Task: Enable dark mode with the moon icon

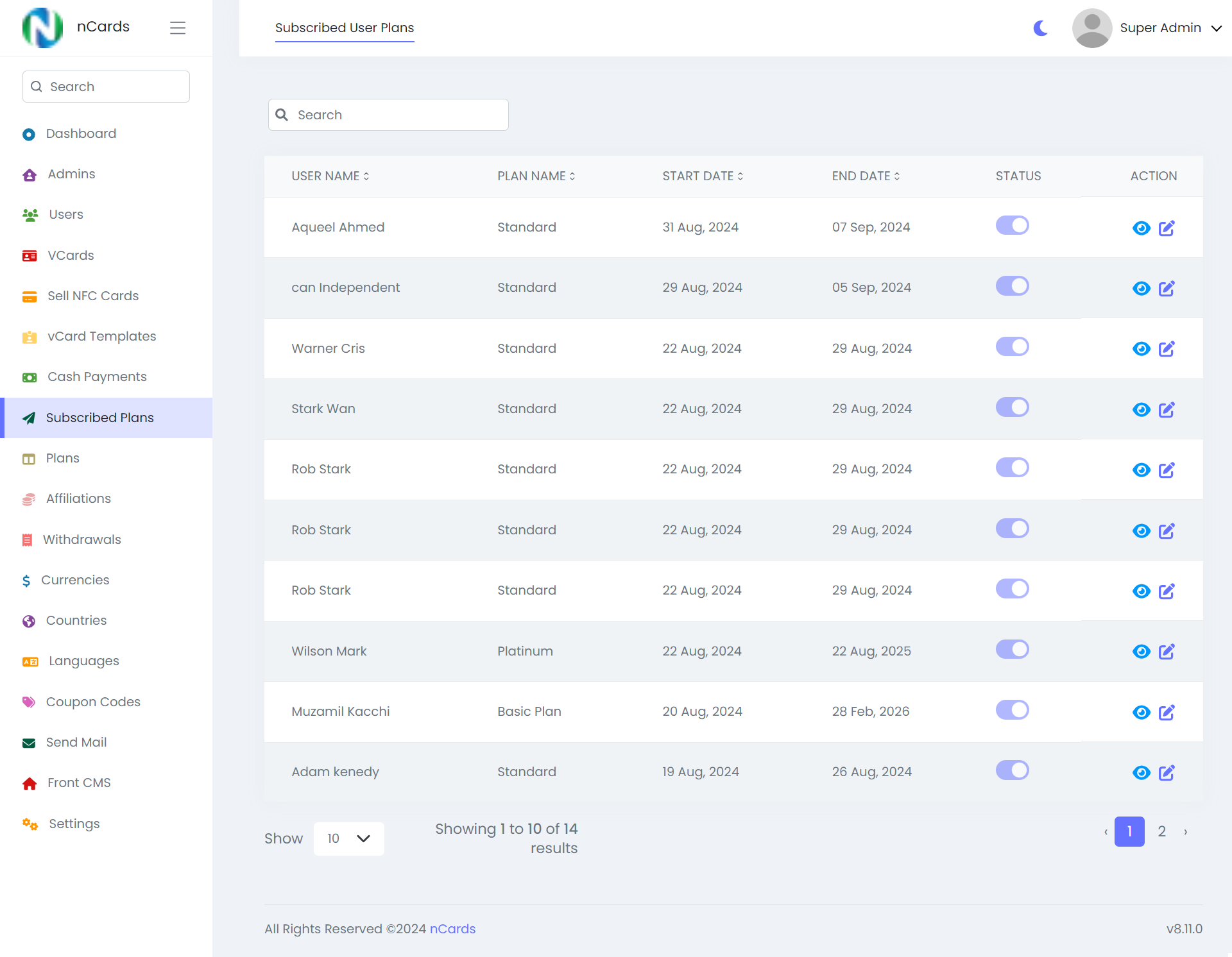Action: [x=1039, y=28]
